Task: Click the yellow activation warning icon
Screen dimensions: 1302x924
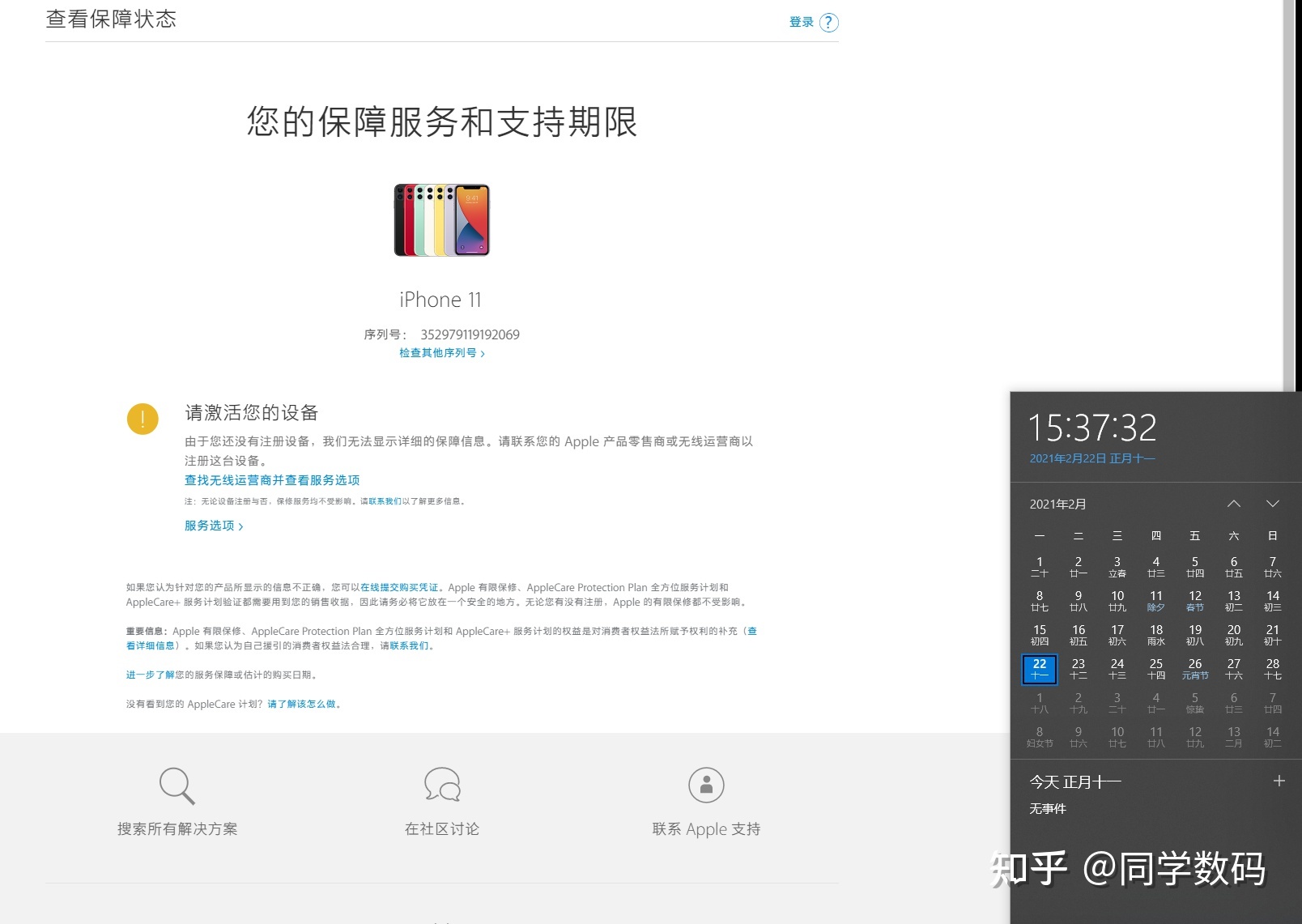Action: [143, 419]
